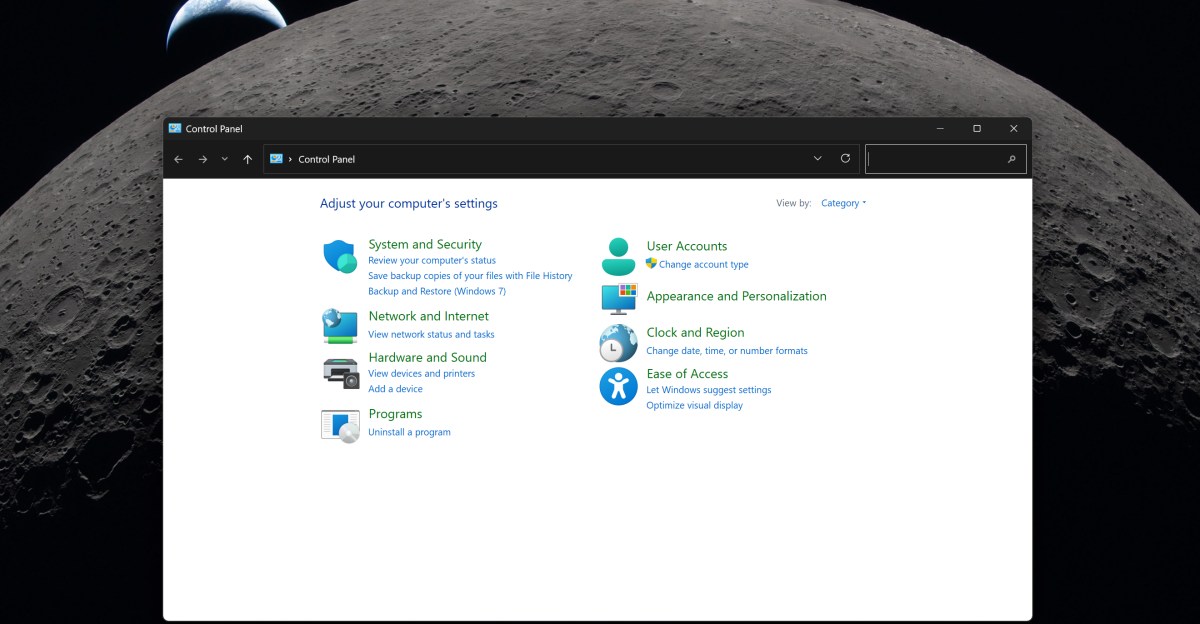Open the recent locations dropdown beside navigation arrows
1200x624 pixels.
pos(224,158)
